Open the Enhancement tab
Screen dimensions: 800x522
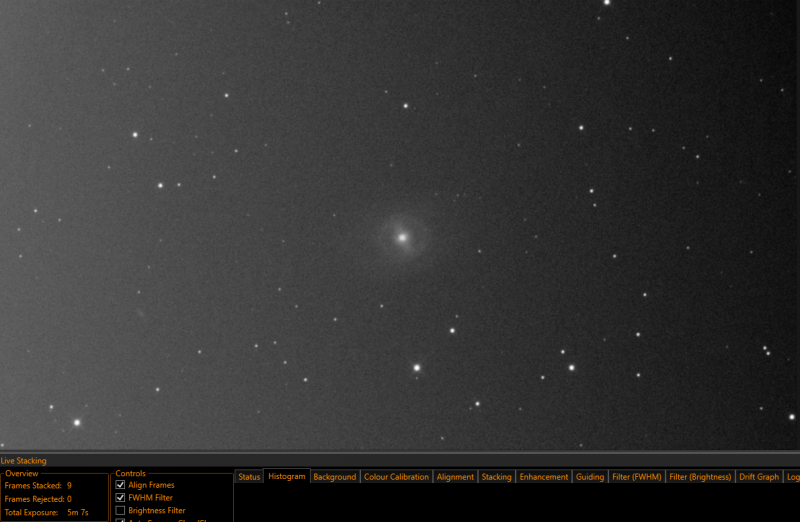(544, 477)
